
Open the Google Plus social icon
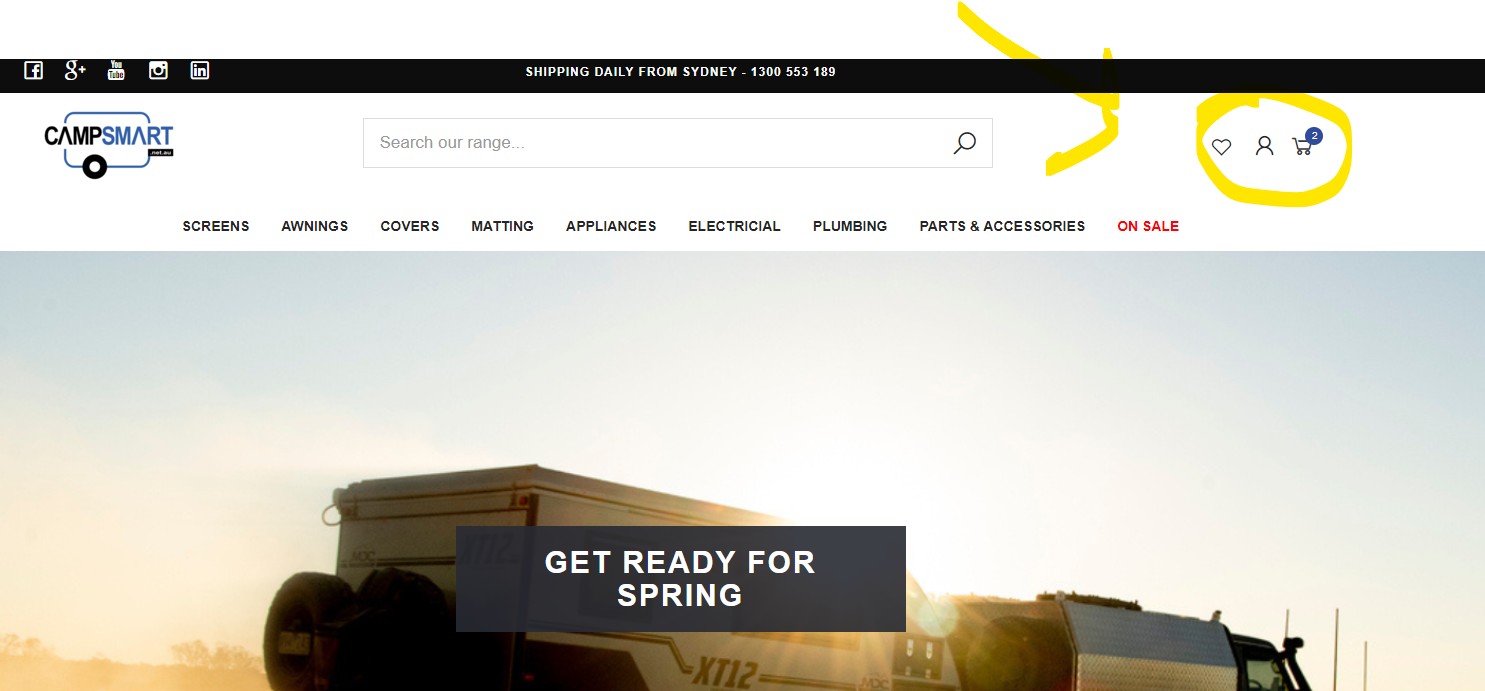click(x=75, y=70)
